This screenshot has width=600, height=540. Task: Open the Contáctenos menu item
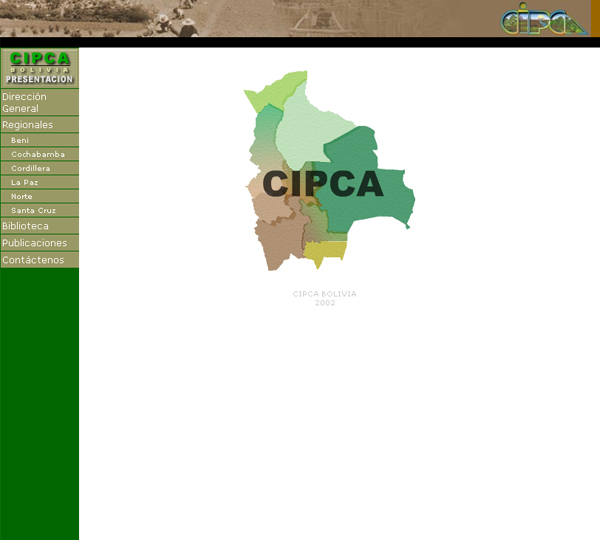click(x=39, y=259)
